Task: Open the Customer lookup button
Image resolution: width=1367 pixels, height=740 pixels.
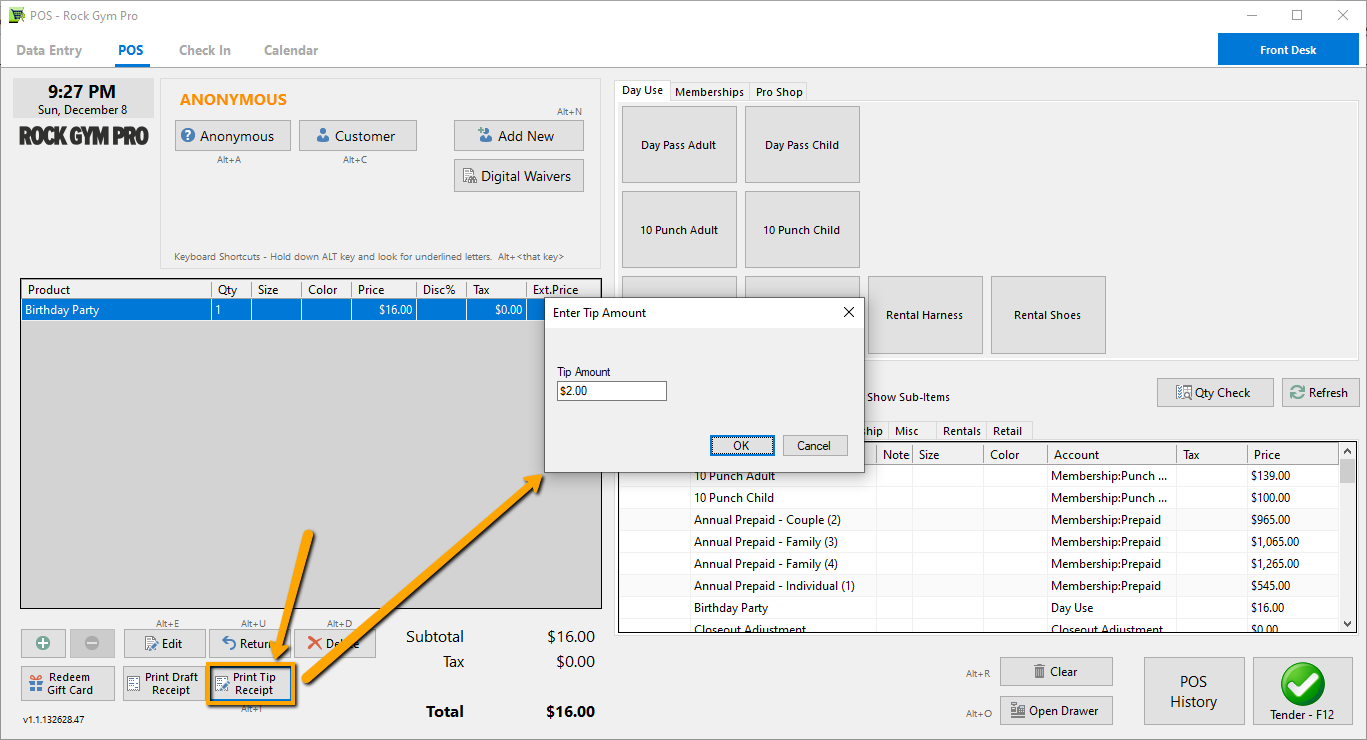Action: point(358,136)
